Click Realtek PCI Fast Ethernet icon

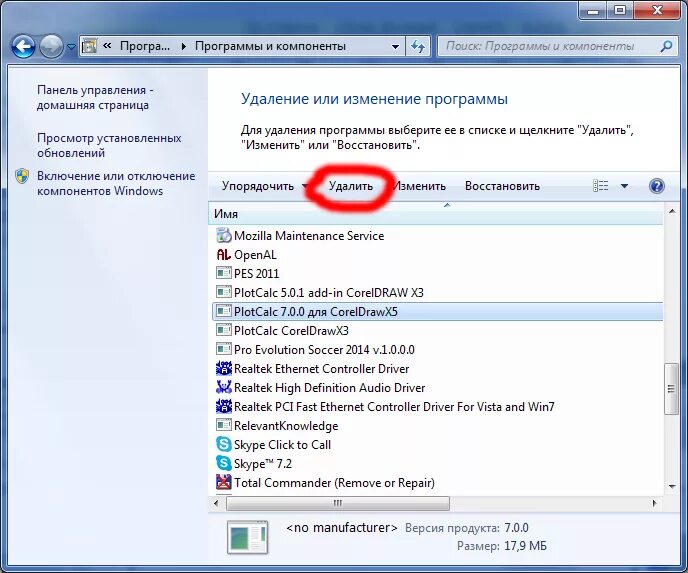[224, 406]
